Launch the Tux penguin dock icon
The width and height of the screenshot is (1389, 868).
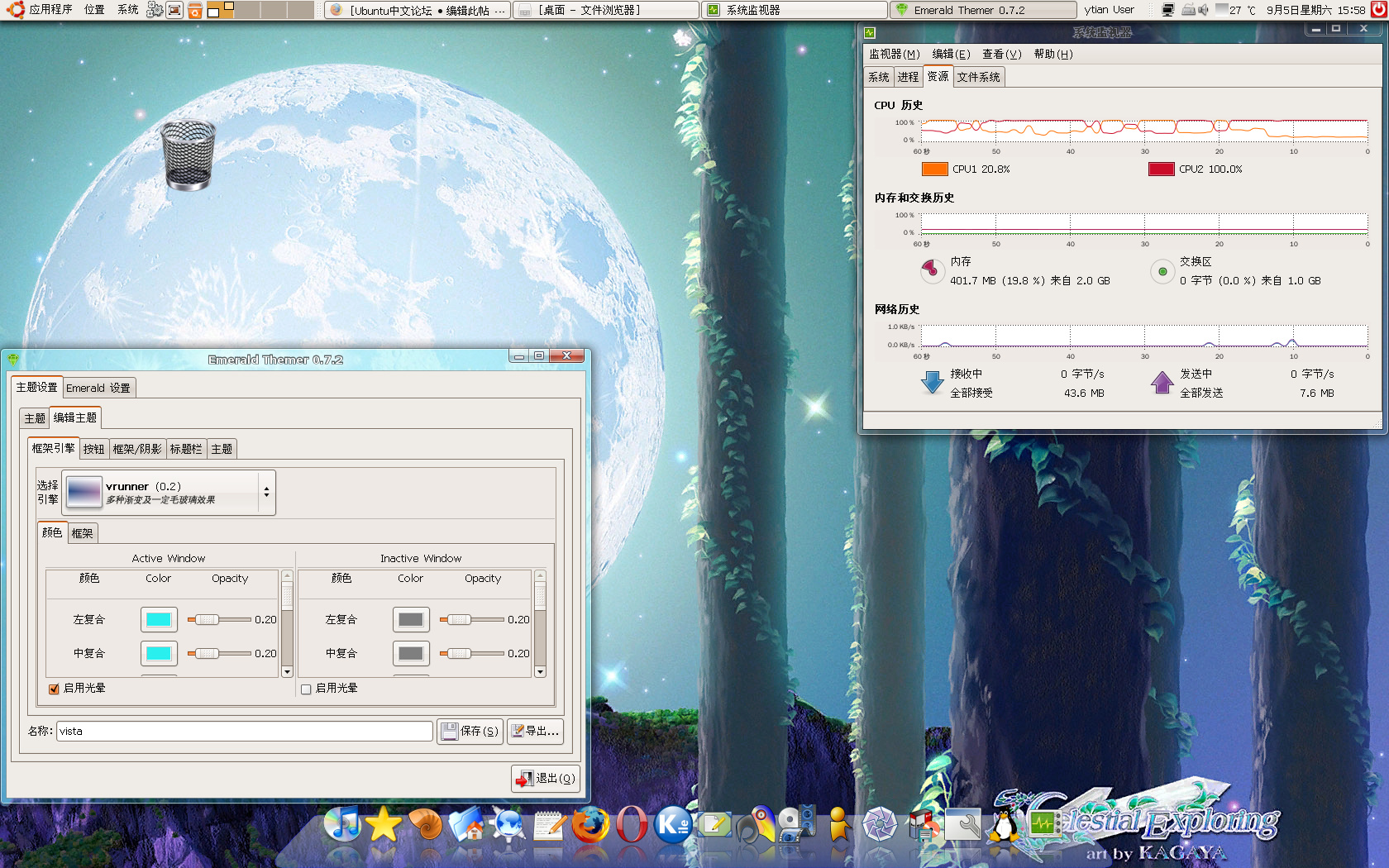(x=1004, y=823)
